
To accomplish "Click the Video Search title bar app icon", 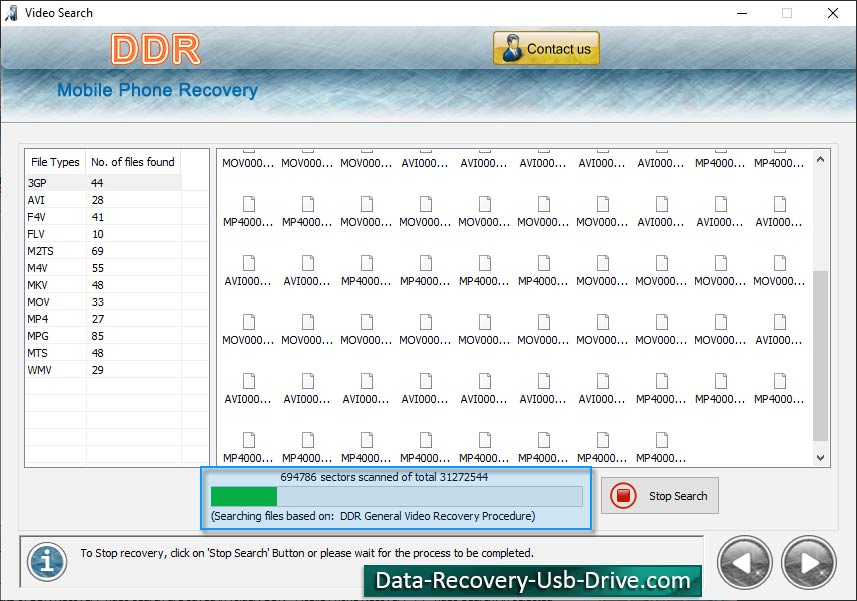I will [x=11, y=13].
